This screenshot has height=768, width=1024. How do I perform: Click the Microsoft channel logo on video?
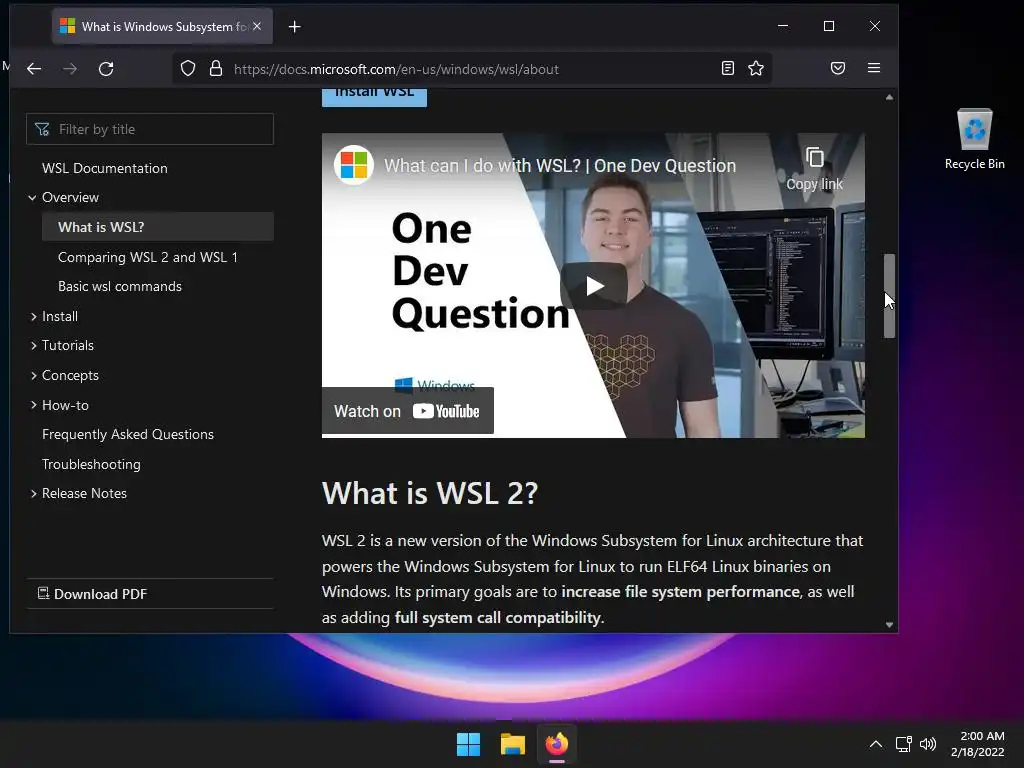click(354, 165)
